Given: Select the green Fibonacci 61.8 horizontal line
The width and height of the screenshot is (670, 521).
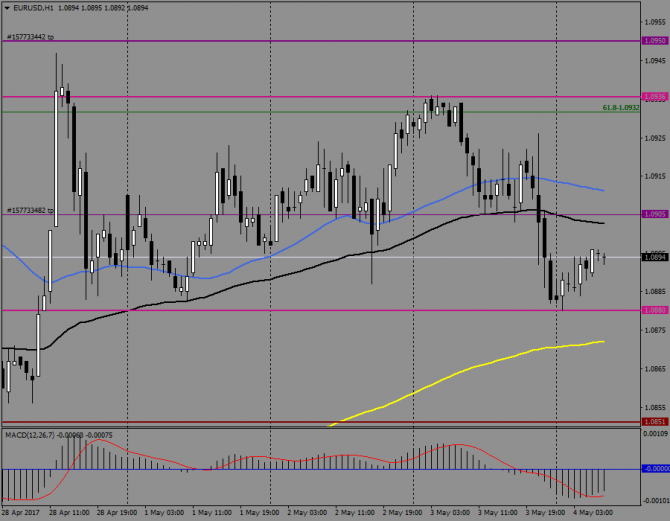Looking at the screenshot, I should 321,112.
